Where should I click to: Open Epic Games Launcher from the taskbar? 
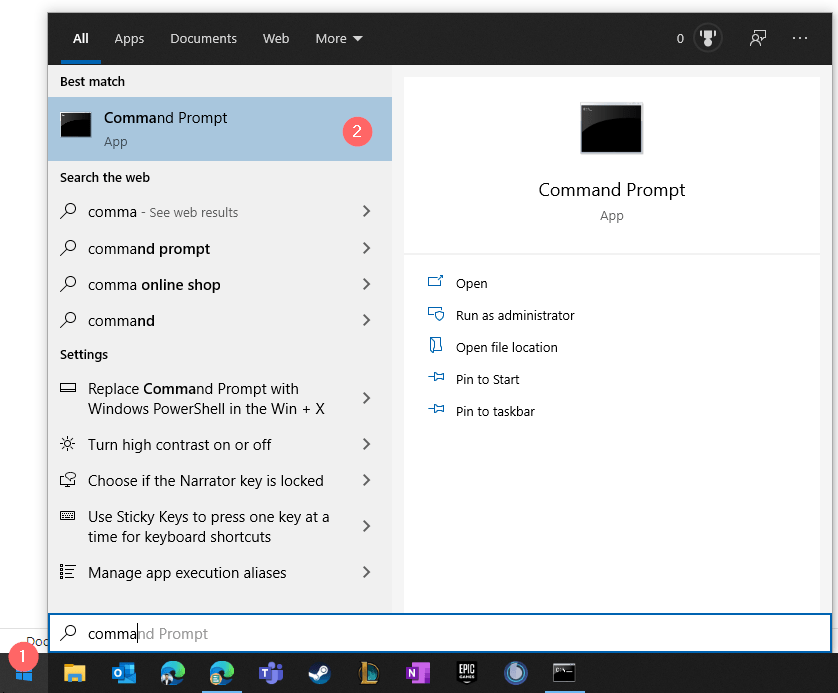coord(466,673)
